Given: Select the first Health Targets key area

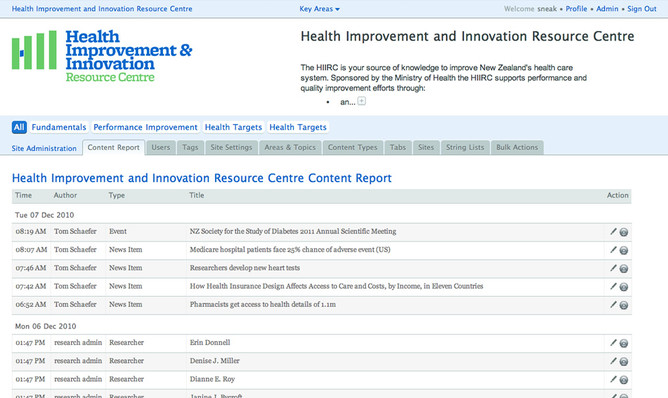Looking at the screenshot, I should coord(233,127).
